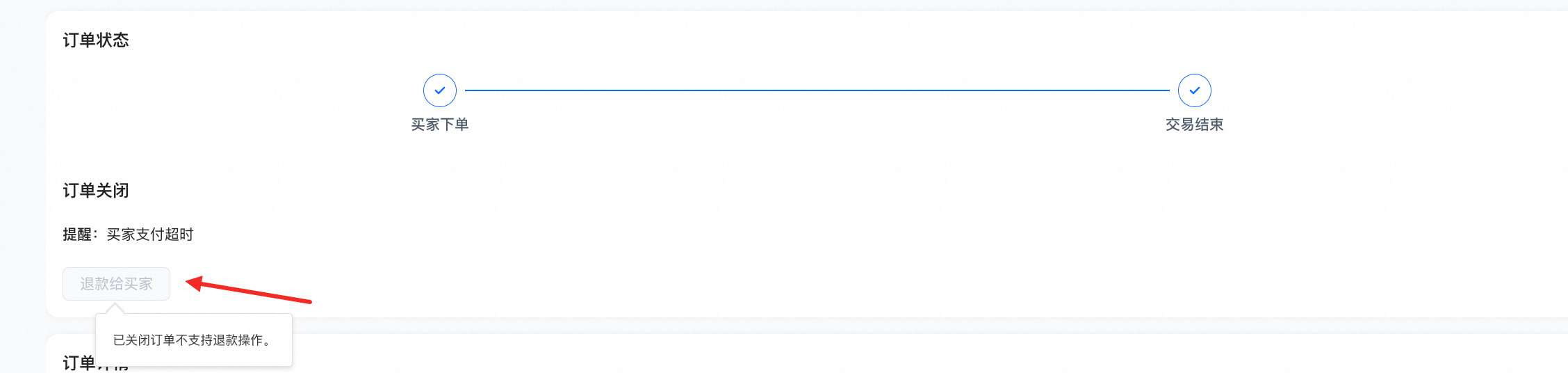Viewport: 1568px width, 373px height.
Task: Click the 交易结束 step checkmark icon
Action: coord(1194,90)
